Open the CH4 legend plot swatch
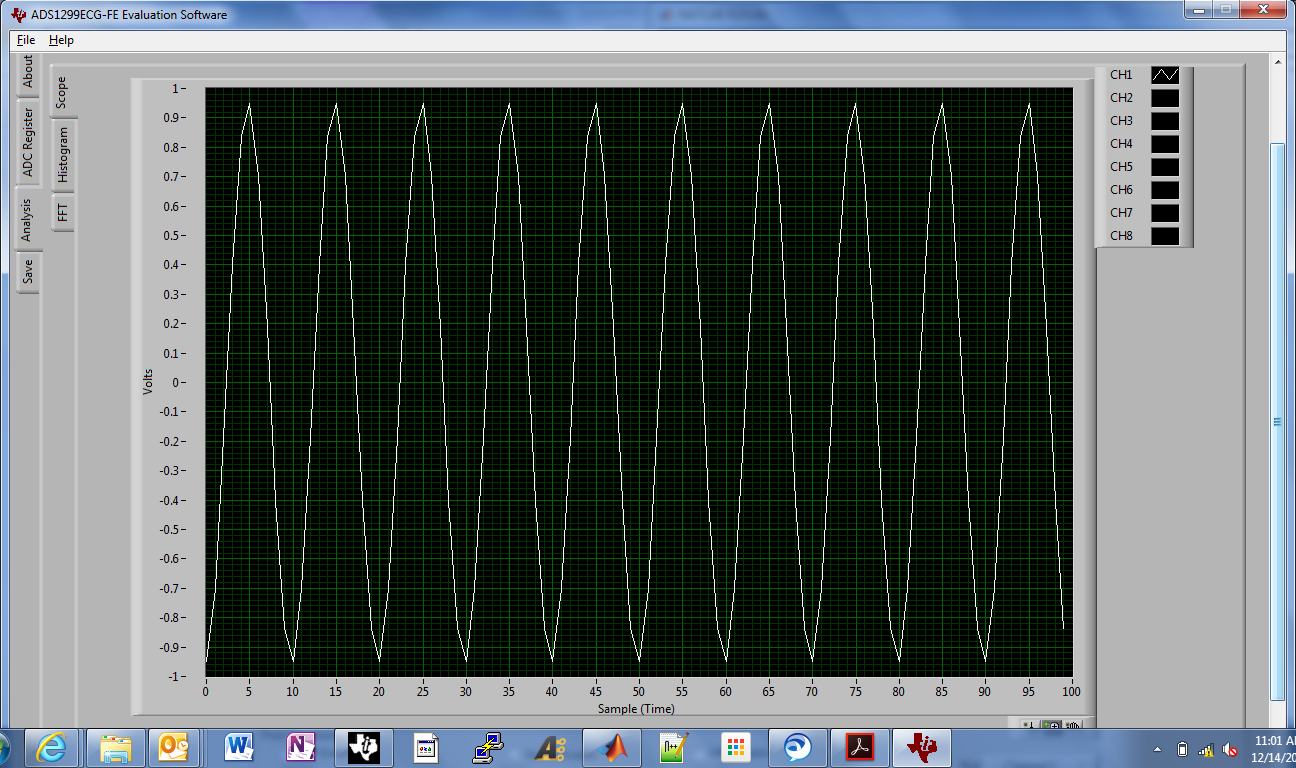Viewport: 1296px width, 768px height. [x=1165, y=144]
